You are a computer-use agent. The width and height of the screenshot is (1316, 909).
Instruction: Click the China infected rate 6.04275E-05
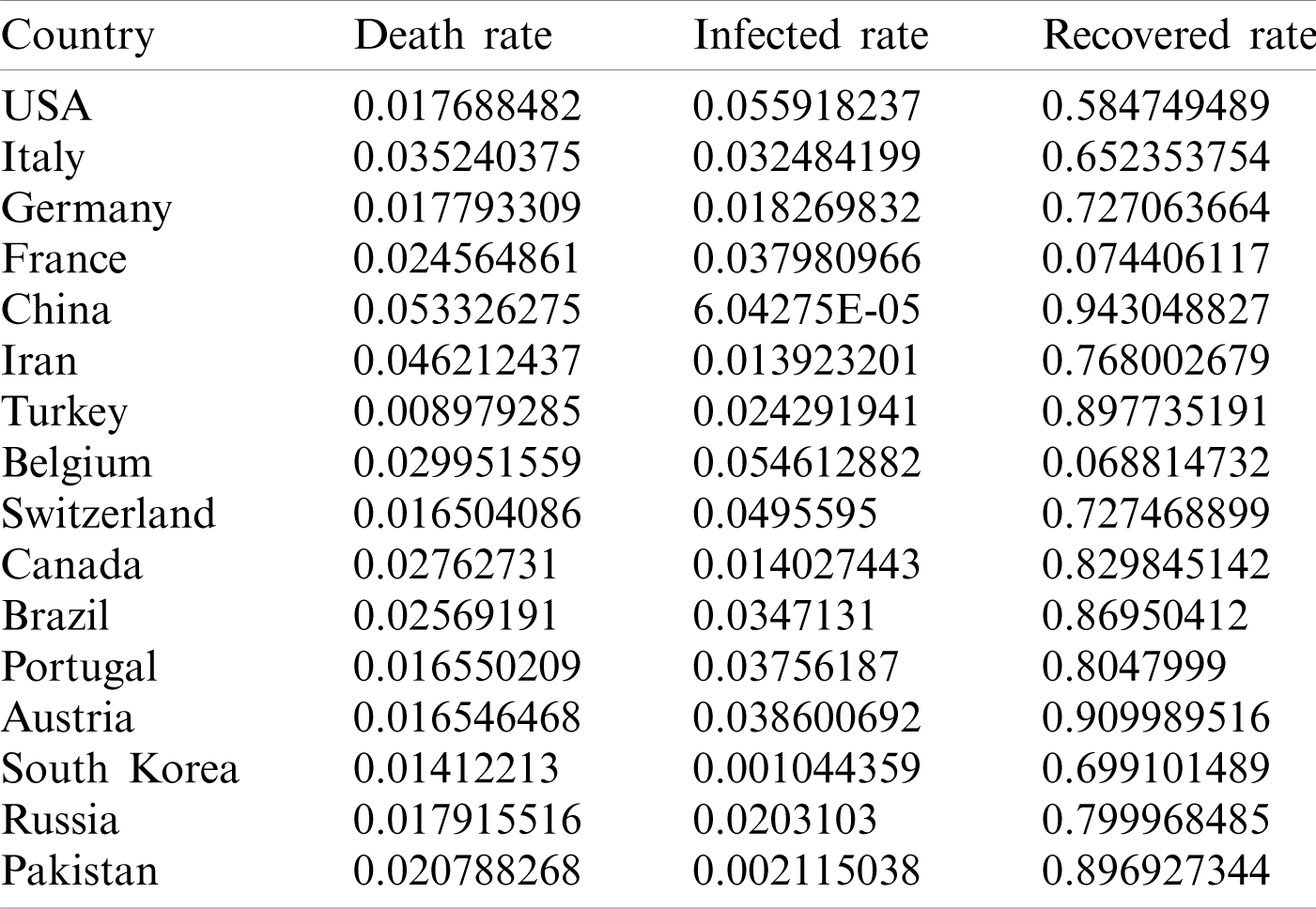point(806,310)
